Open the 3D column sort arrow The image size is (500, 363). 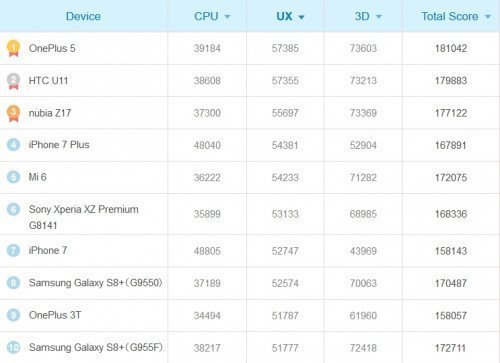[x=378, y=17]
